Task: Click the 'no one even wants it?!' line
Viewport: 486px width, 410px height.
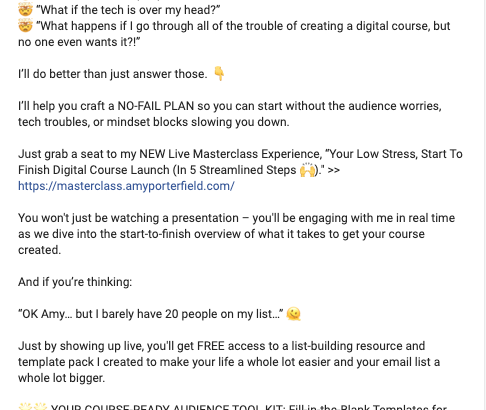Action: [x=79, y=42]
